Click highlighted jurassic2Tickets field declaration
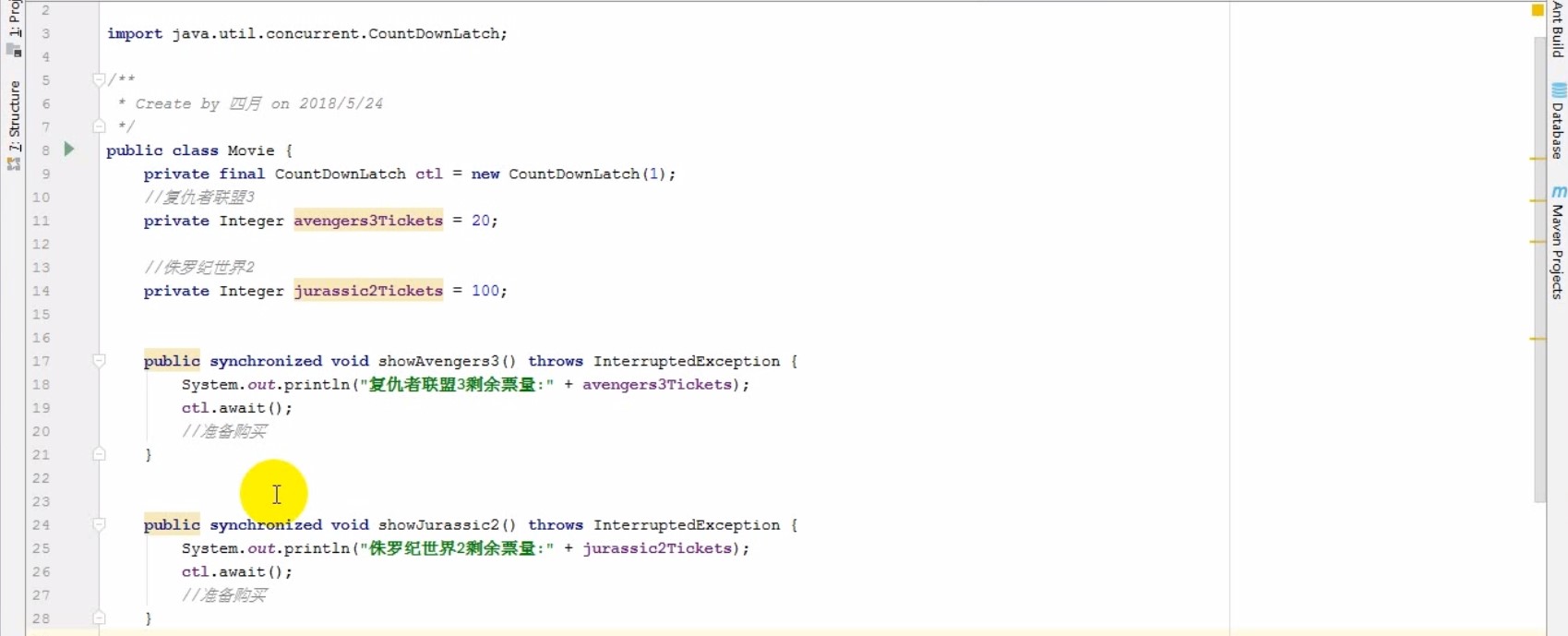1568x636 pixels. [x=368, y=291]
